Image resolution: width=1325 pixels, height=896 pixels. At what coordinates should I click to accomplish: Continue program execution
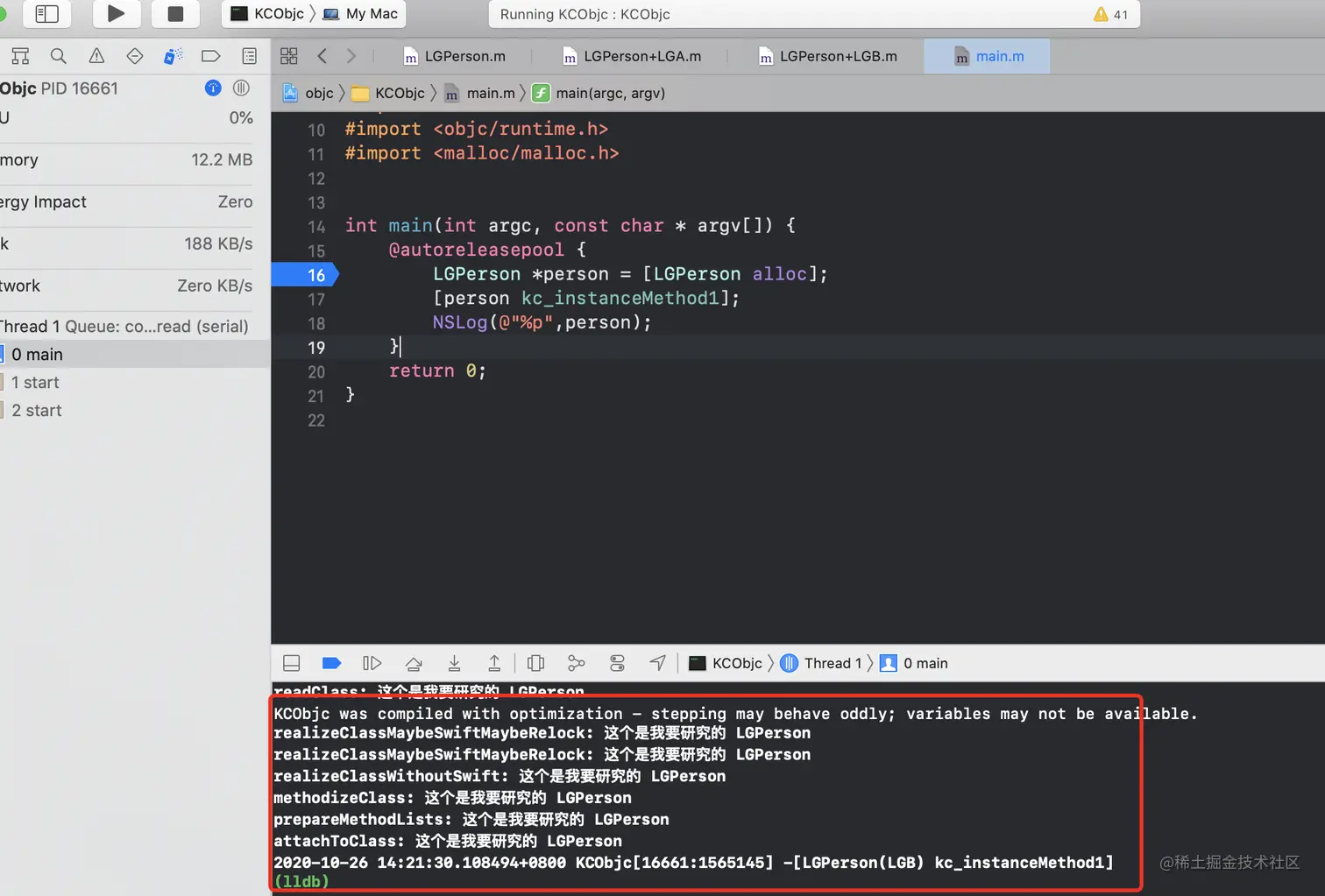(x=372, y=663)
